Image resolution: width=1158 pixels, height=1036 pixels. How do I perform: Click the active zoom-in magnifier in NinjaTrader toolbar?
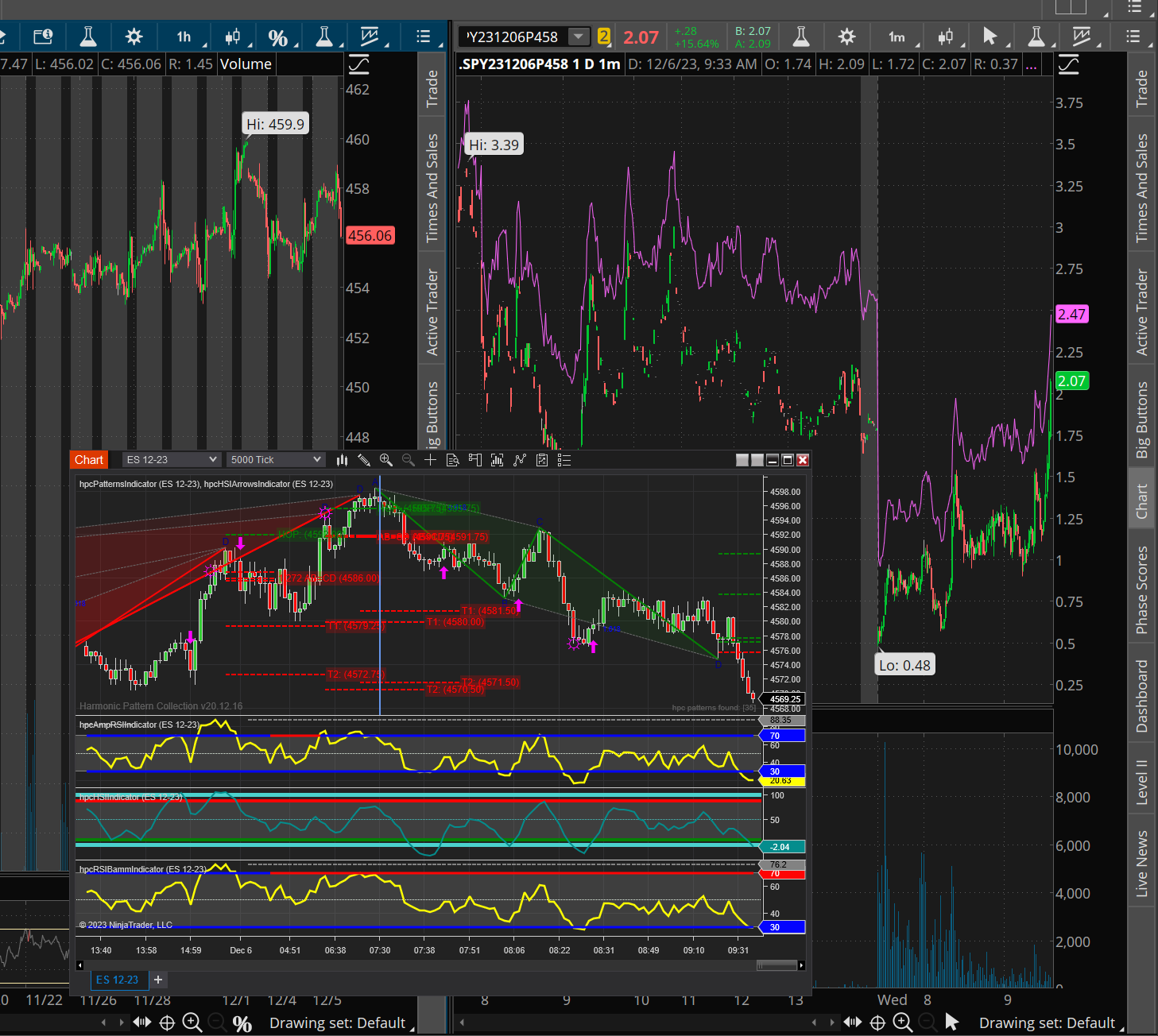(x=386, y=460)
